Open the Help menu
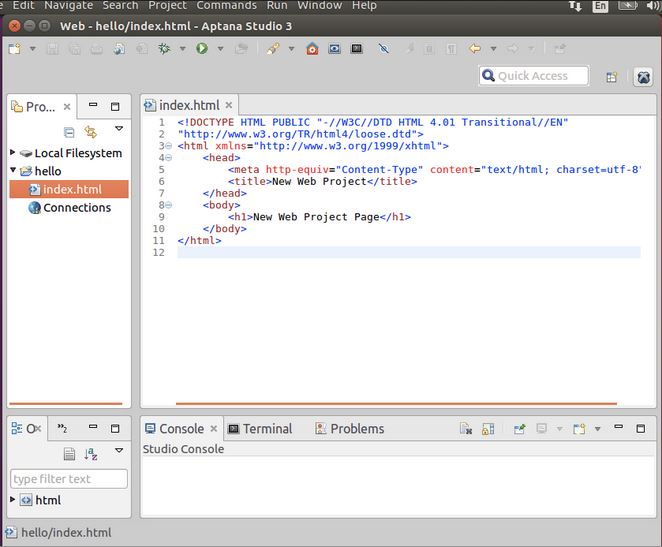The image size is (662, 547). pyautogui.click(x=364, y=5)
